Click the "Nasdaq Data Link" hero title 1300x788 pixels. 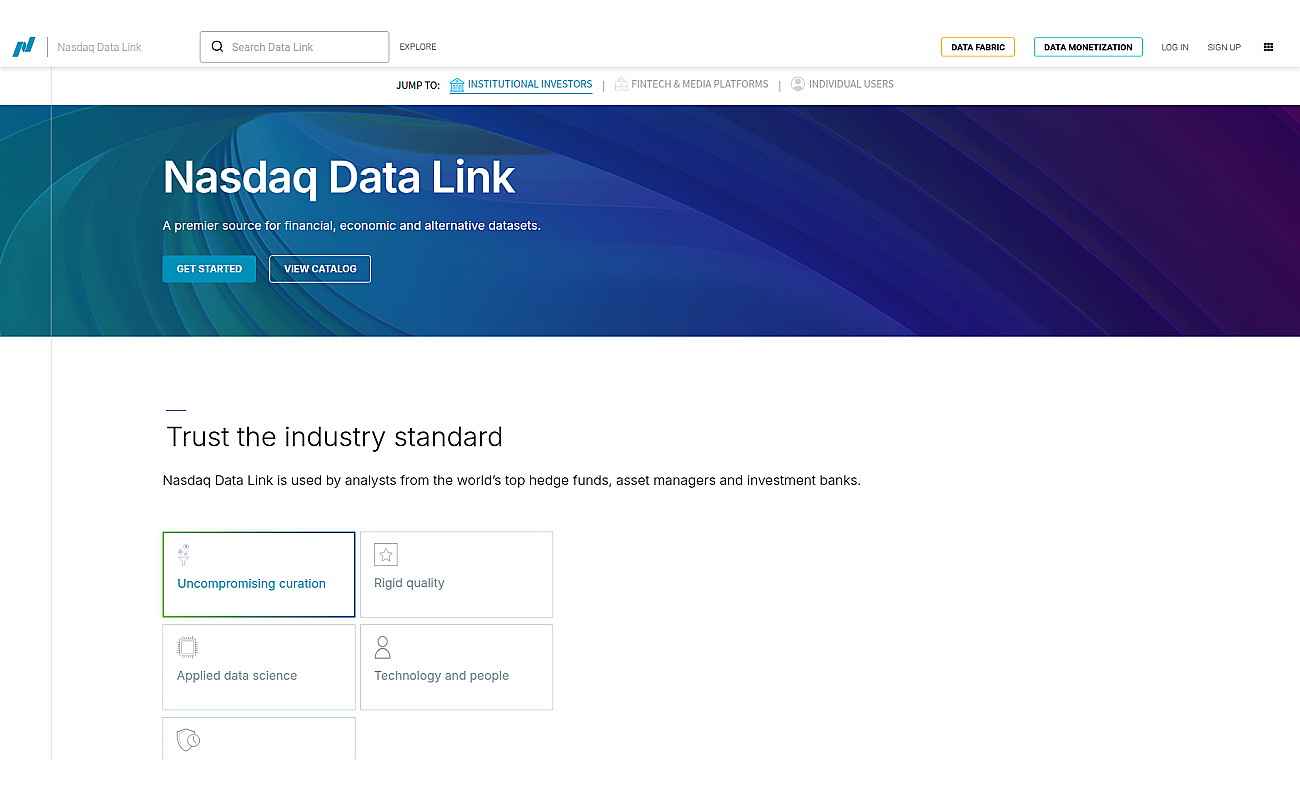pos(339,177)
